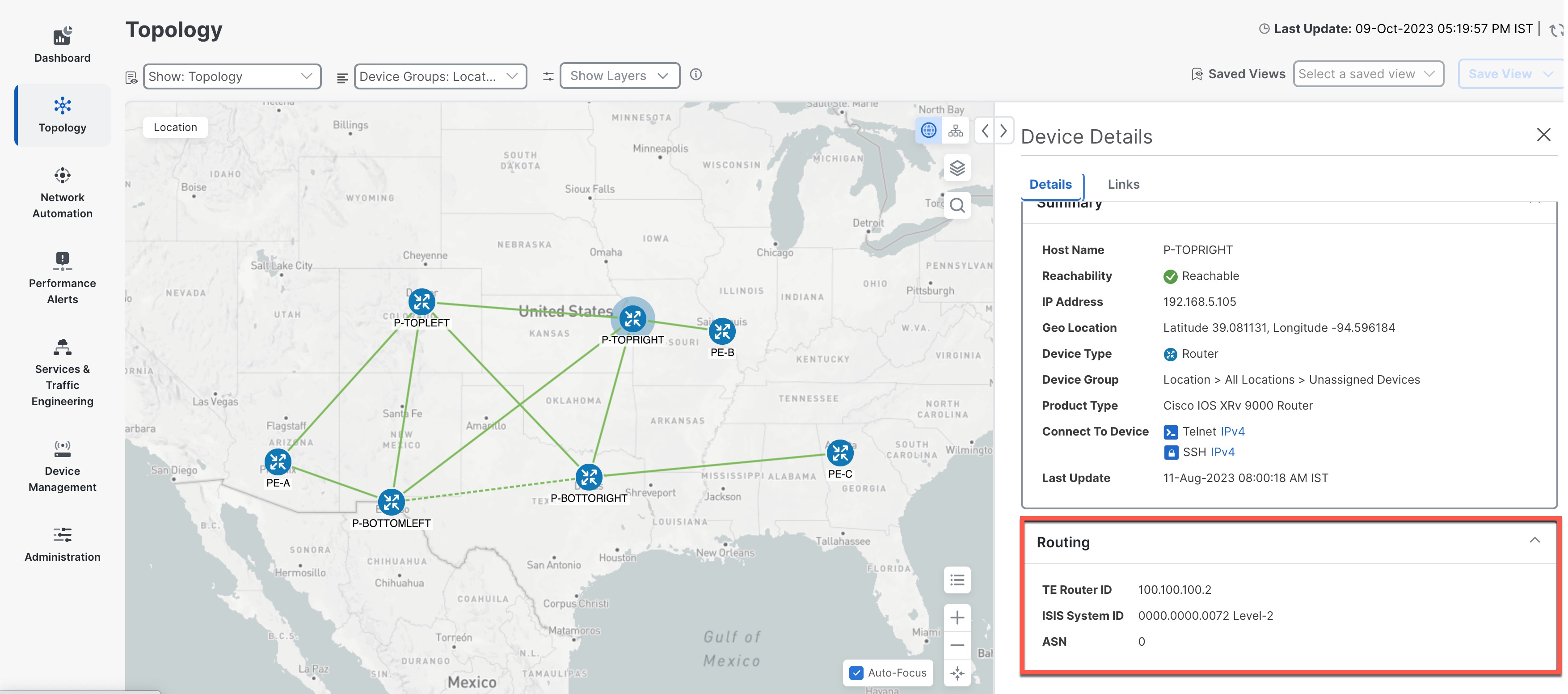1568x694 pixels.
Task: Open the map layers icon
Action: (957, 167)
